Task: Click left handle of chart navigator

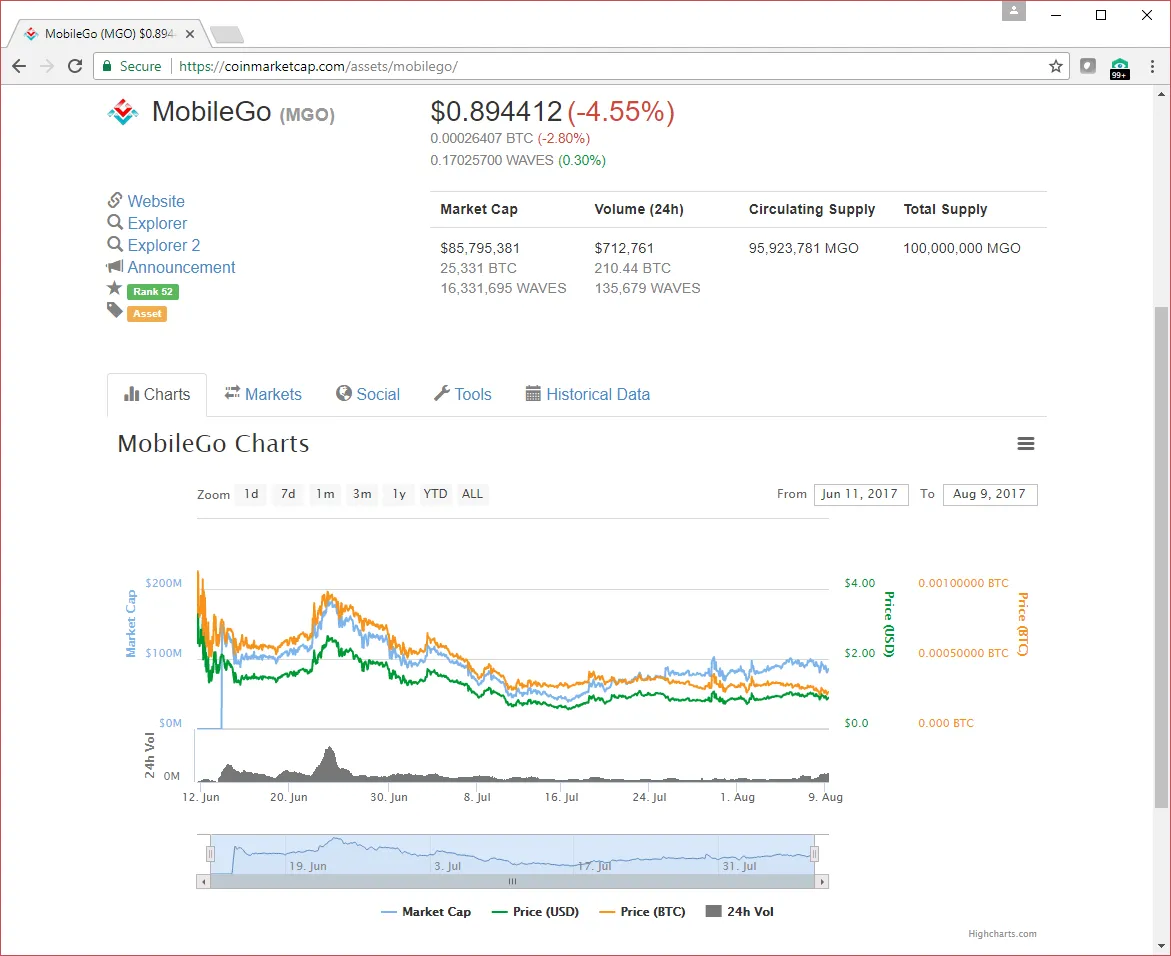Action: [x=211, y=854]
